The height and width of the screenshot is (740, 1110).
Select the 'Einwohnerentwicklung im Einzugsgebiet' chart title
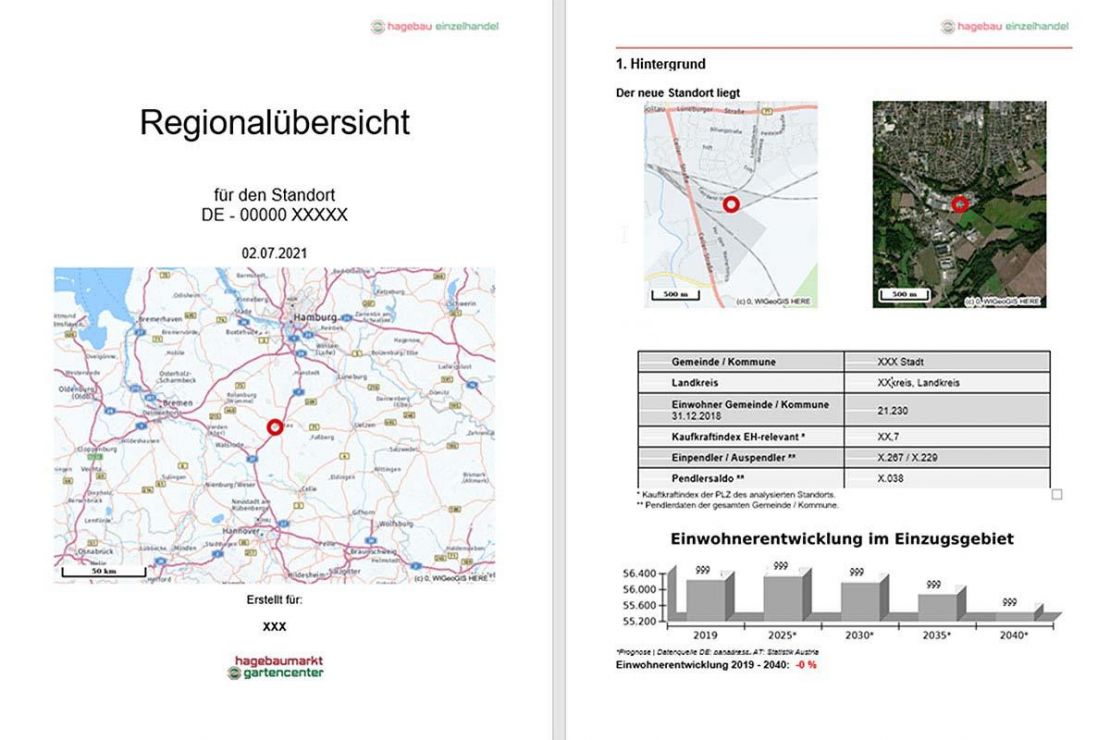tap(842, 539)
